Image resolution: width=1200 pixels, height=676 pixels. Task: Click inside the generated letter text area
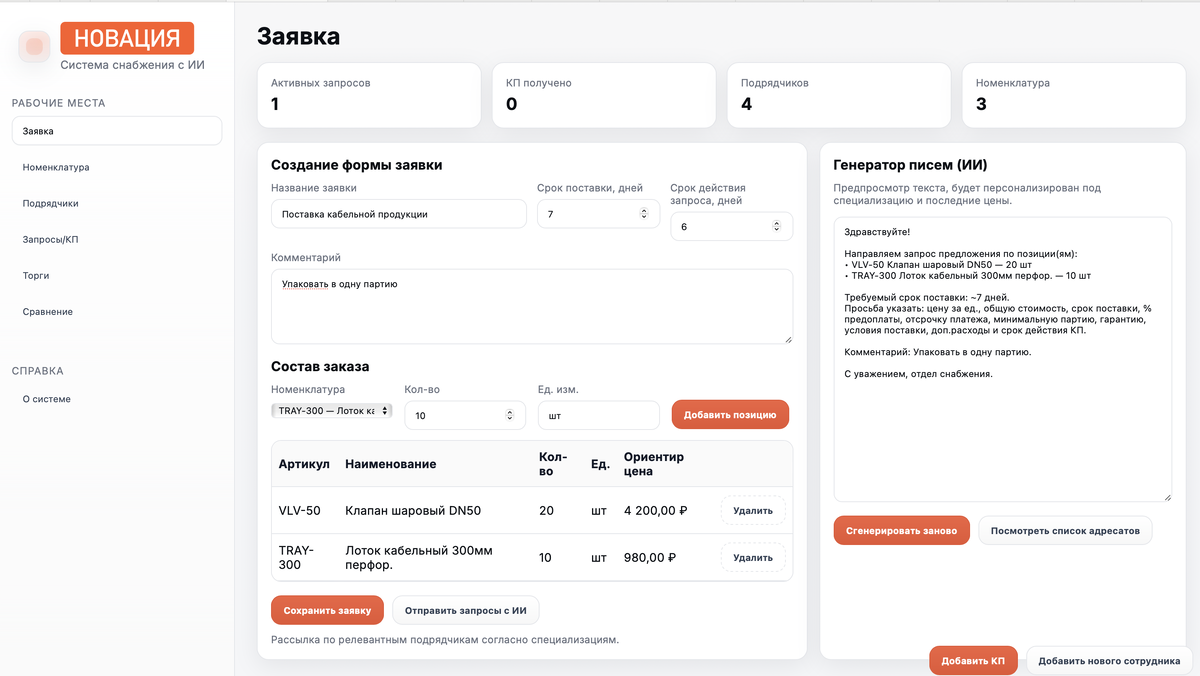pos(1003,359)
